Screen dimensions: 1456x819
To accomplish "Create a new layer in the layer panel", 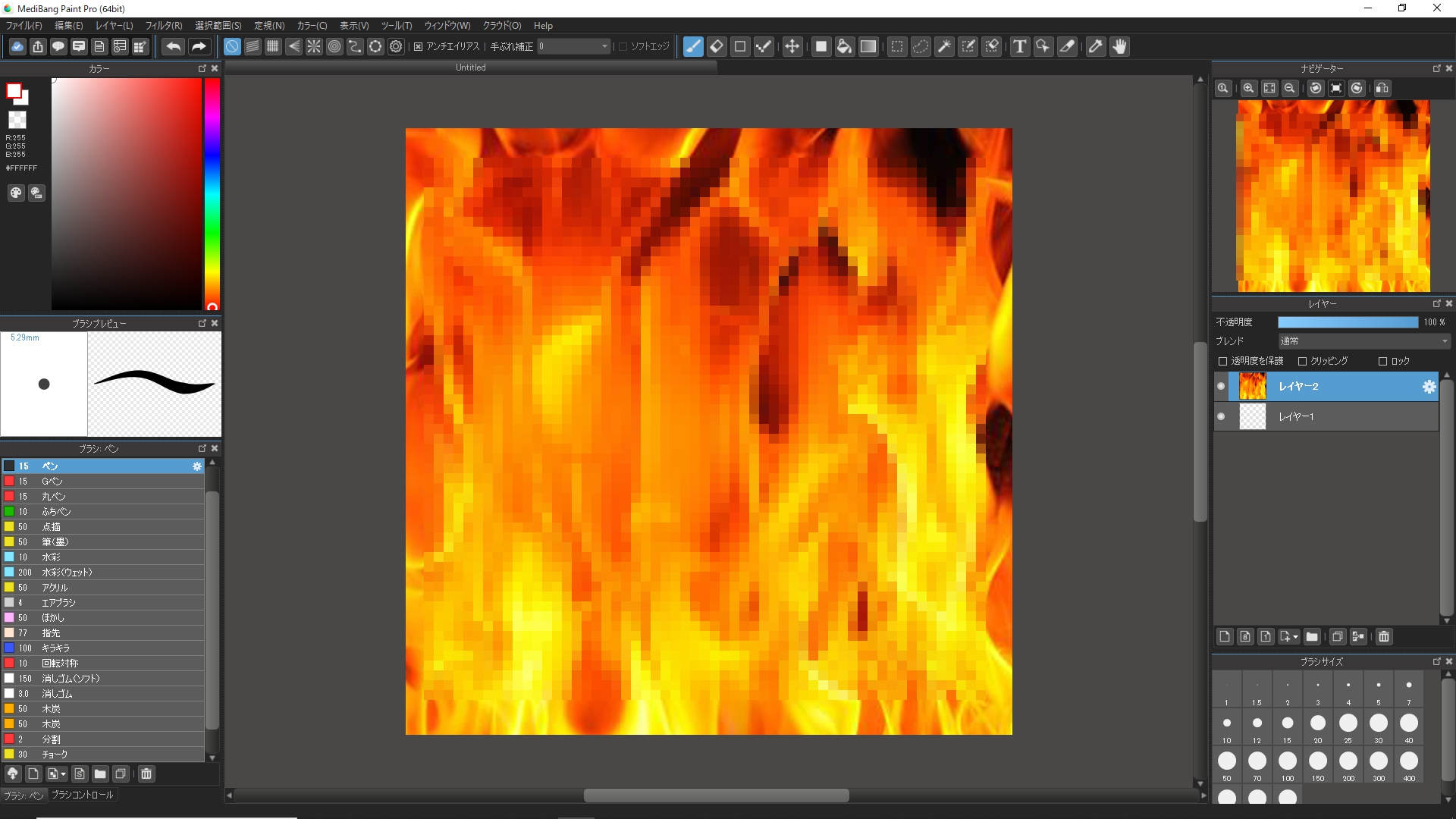I will tap(1225, 637).
